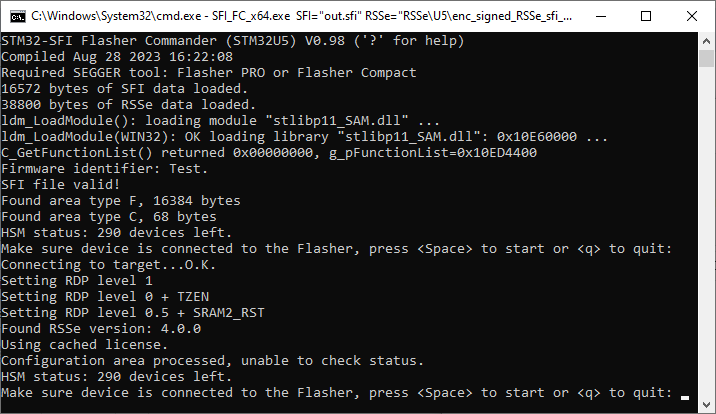Click the 'Connecting to target...O.K.' line
716x414 pixels.
pyautogui.click(x=108, y=265)
